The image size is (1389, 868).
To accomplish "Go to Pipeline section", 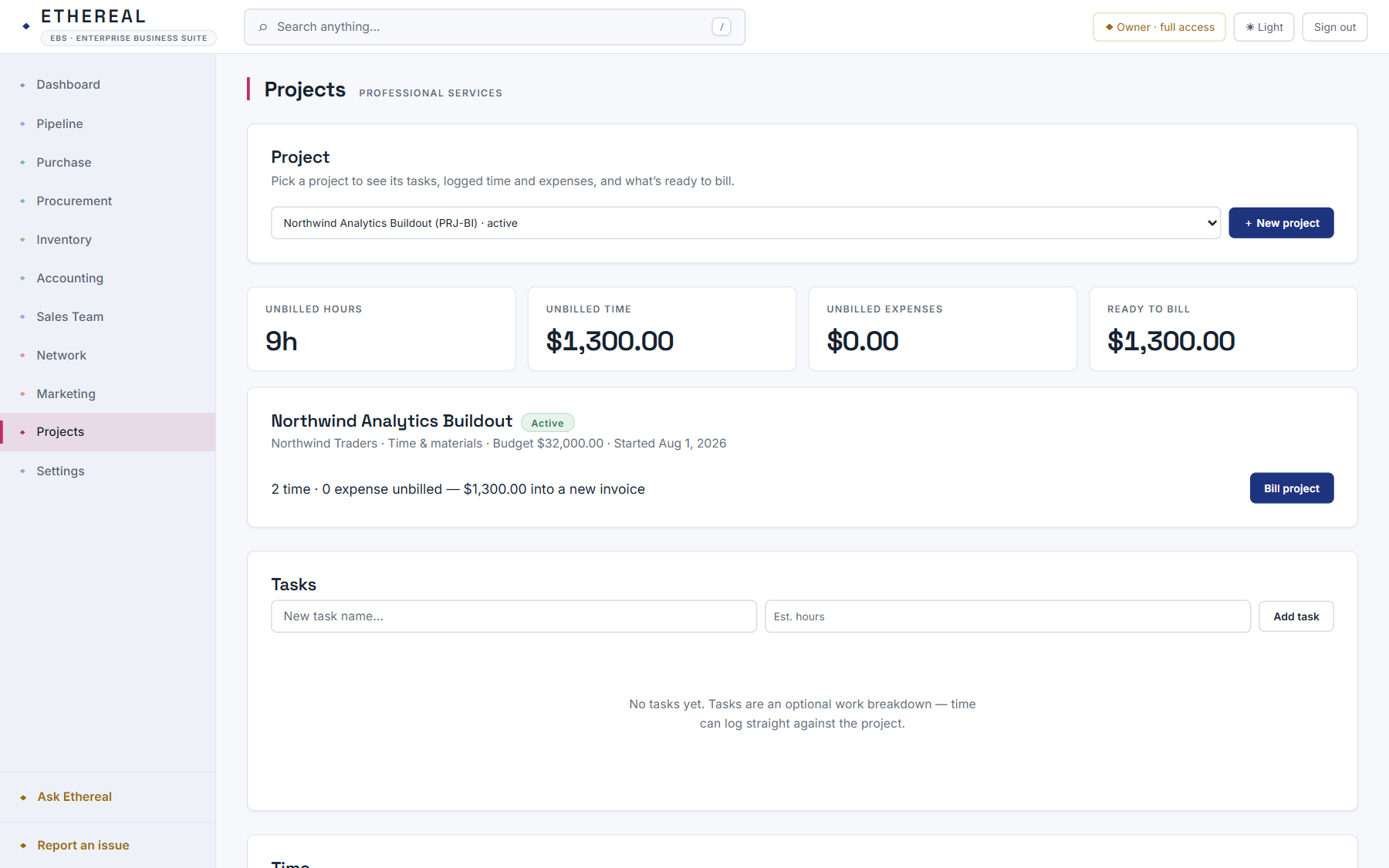I will pos(107,123).
